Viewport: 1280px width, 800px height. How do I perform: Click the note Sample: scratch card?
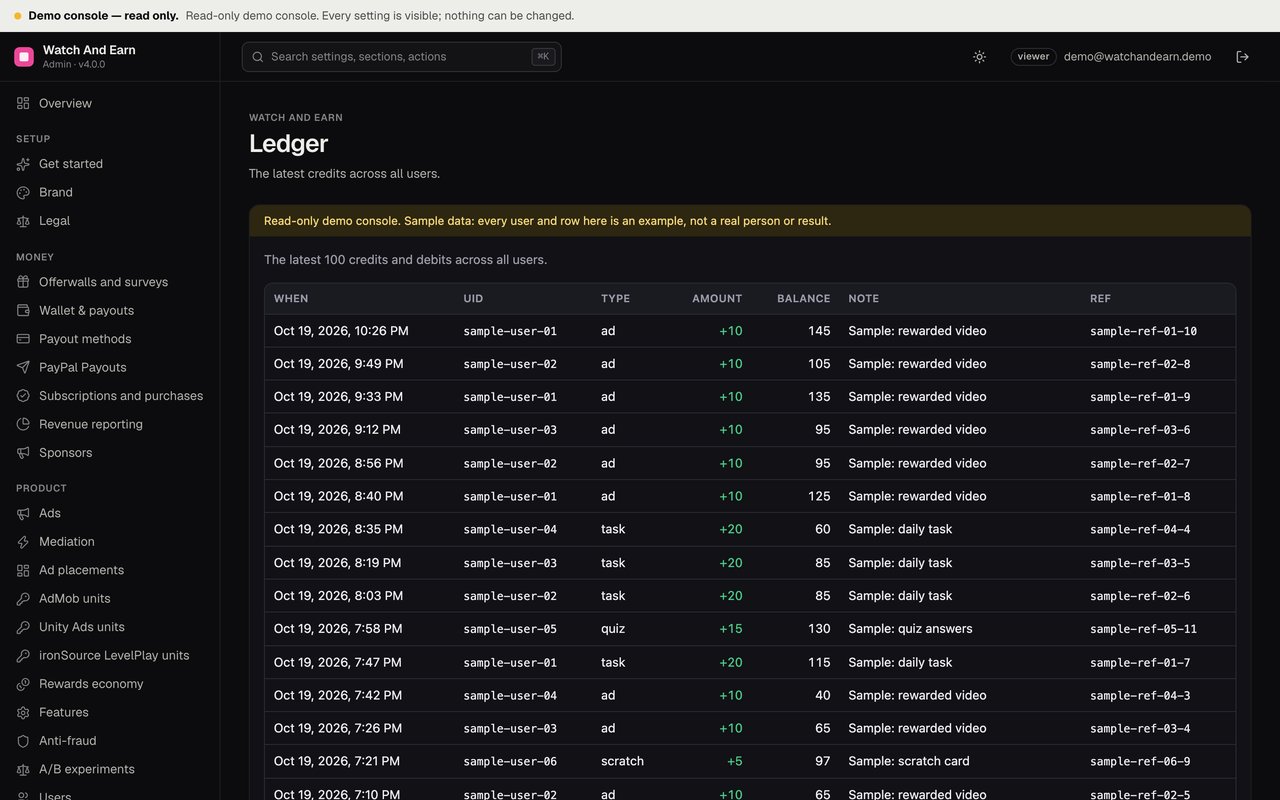(x=909, y=762)
